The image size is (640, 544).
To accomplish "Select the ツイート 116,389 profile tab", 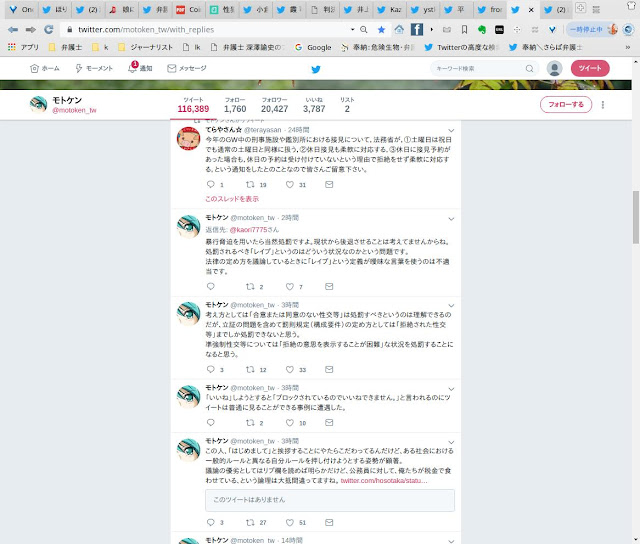I will tap(193, 105).
